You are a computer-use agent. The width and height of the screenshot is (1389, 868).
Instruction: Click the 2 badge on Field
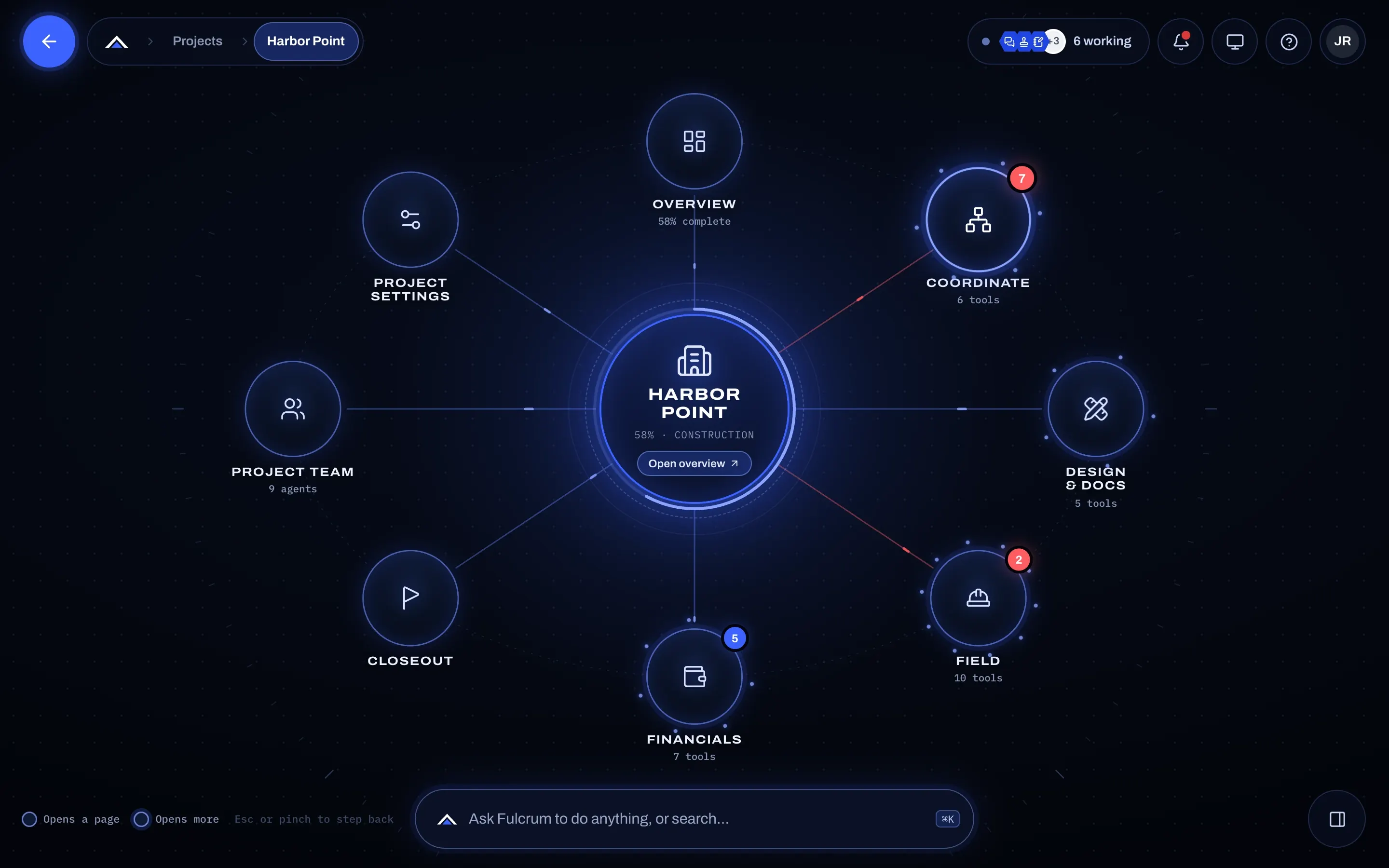pyautogui.click(x=1019, y=560)
